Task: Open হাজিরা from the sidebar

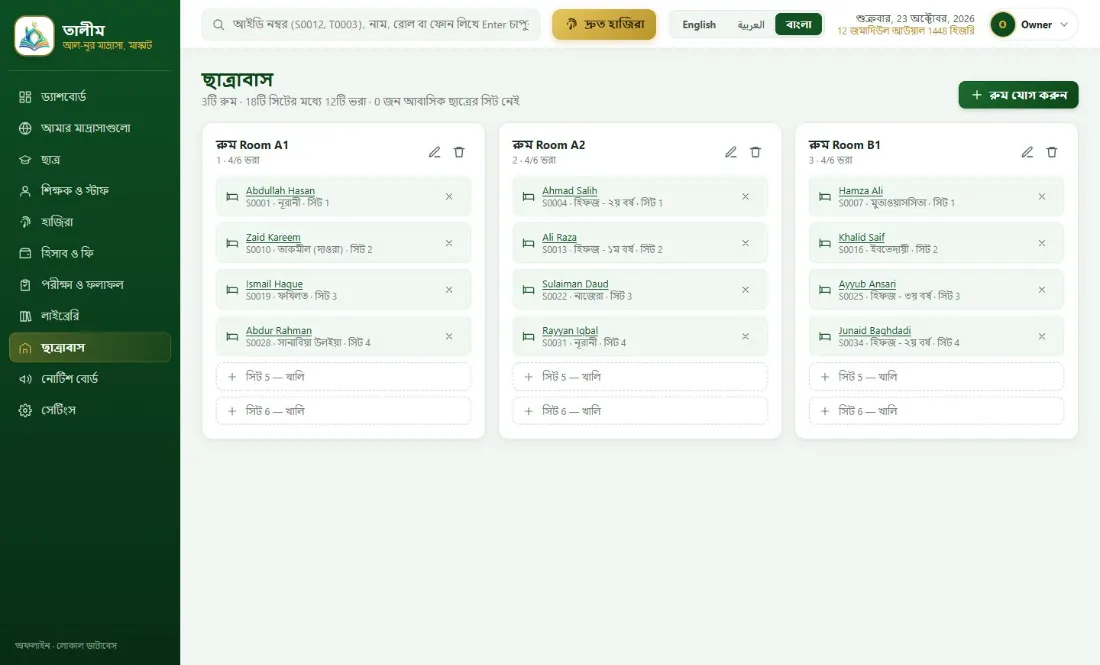Action: (x=90, y=222)
